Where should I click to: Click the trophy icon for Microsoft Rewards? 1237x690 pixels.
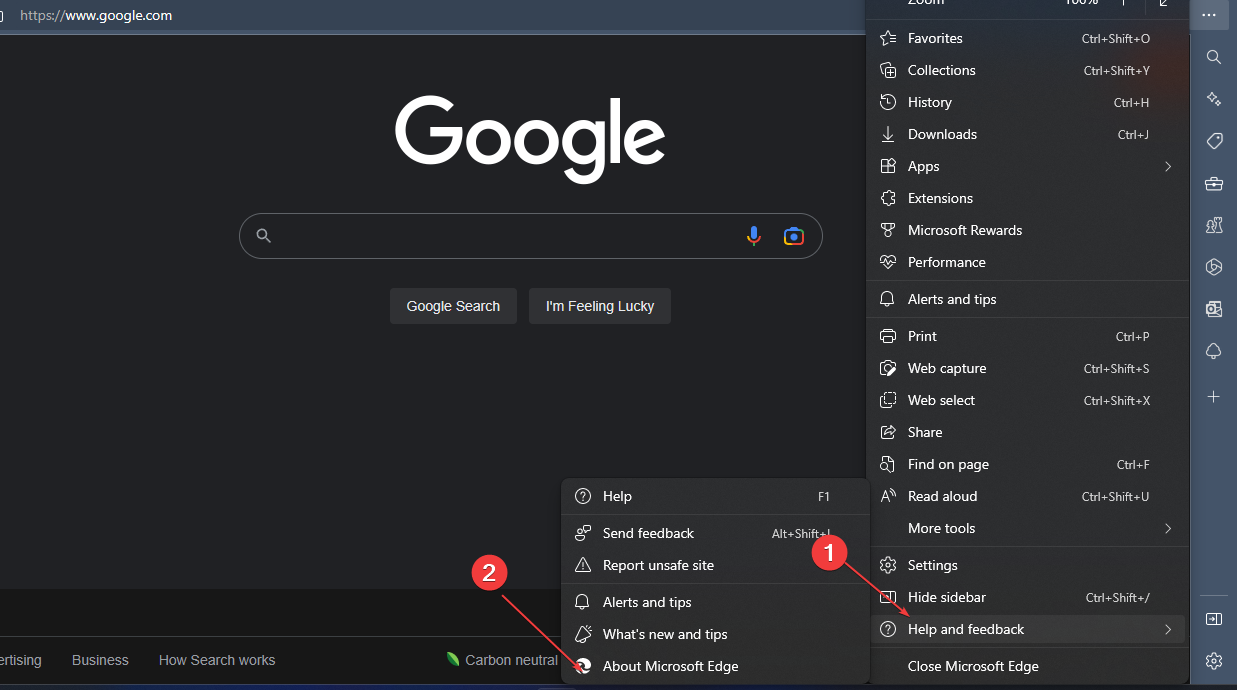coord(887,230)
